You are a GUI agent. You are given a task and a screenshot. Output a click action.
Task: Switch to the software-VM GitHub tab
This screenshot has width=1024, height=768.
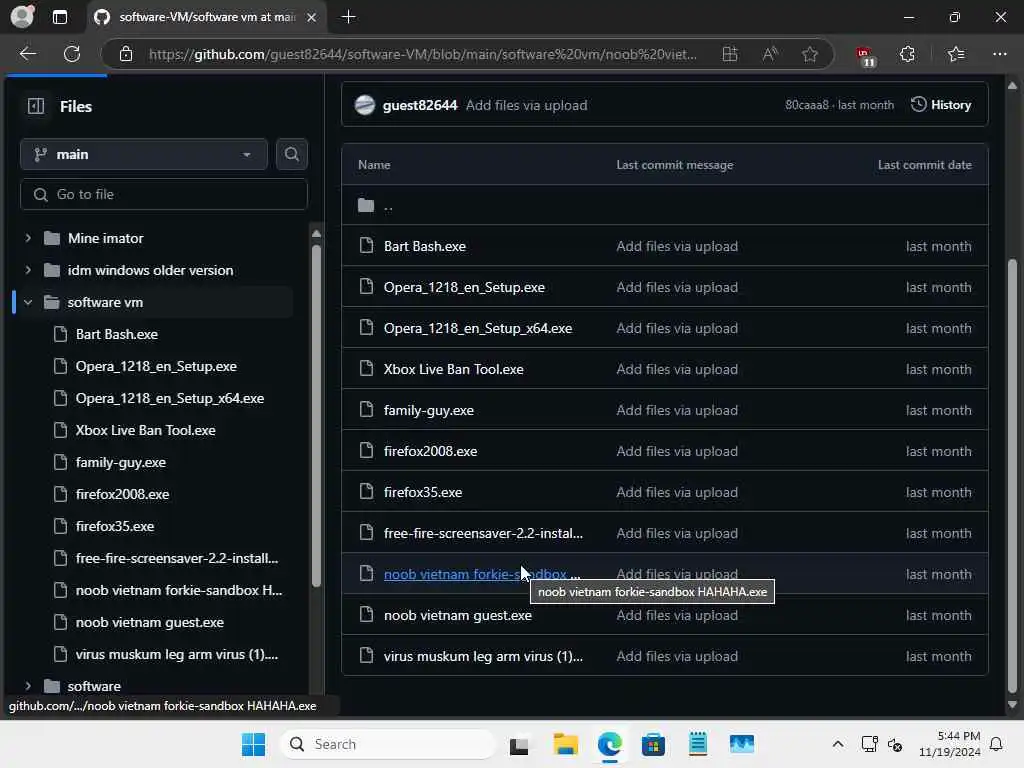click(x=206, y=17)
